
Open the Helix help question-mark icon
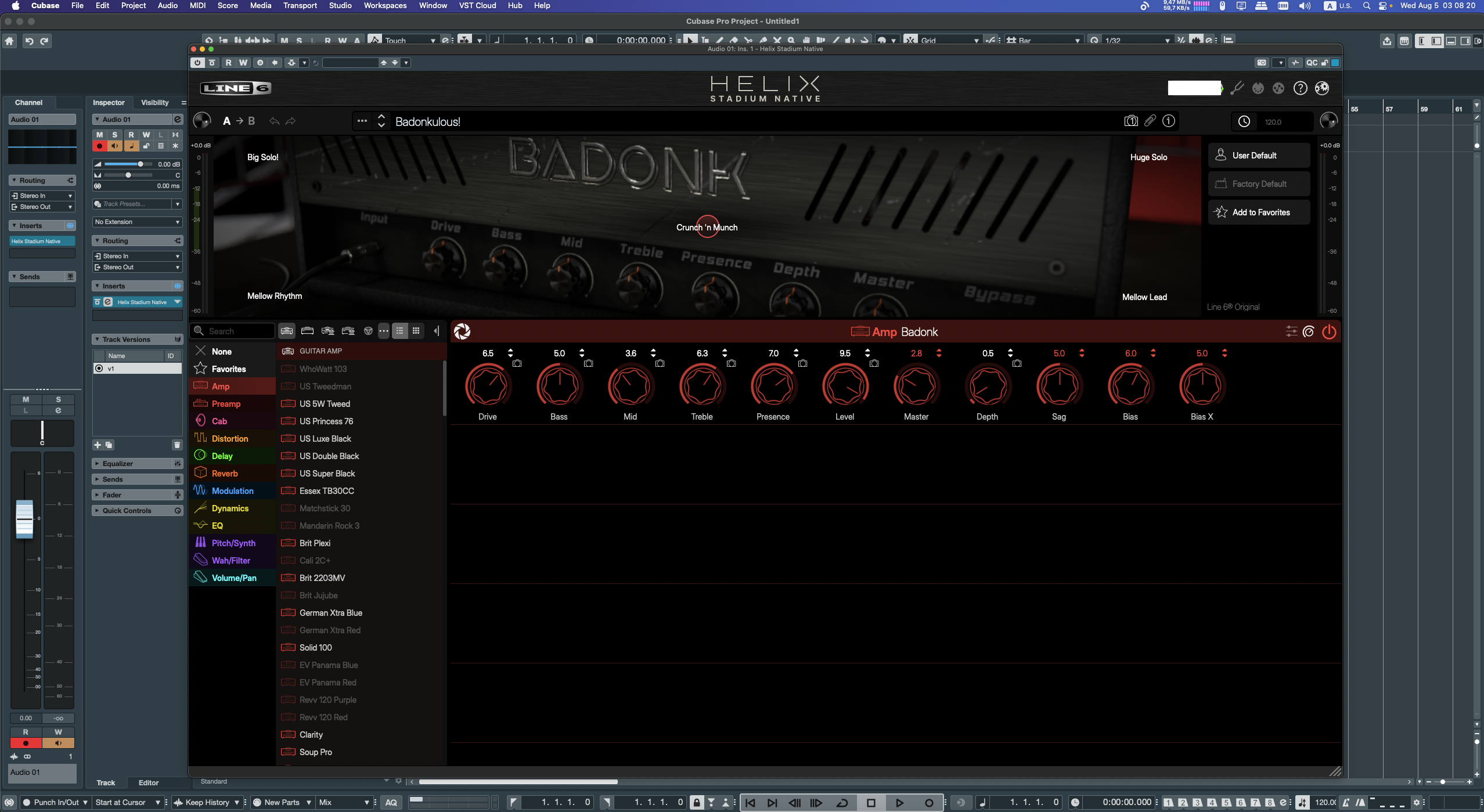click(x=1301, y=88)
